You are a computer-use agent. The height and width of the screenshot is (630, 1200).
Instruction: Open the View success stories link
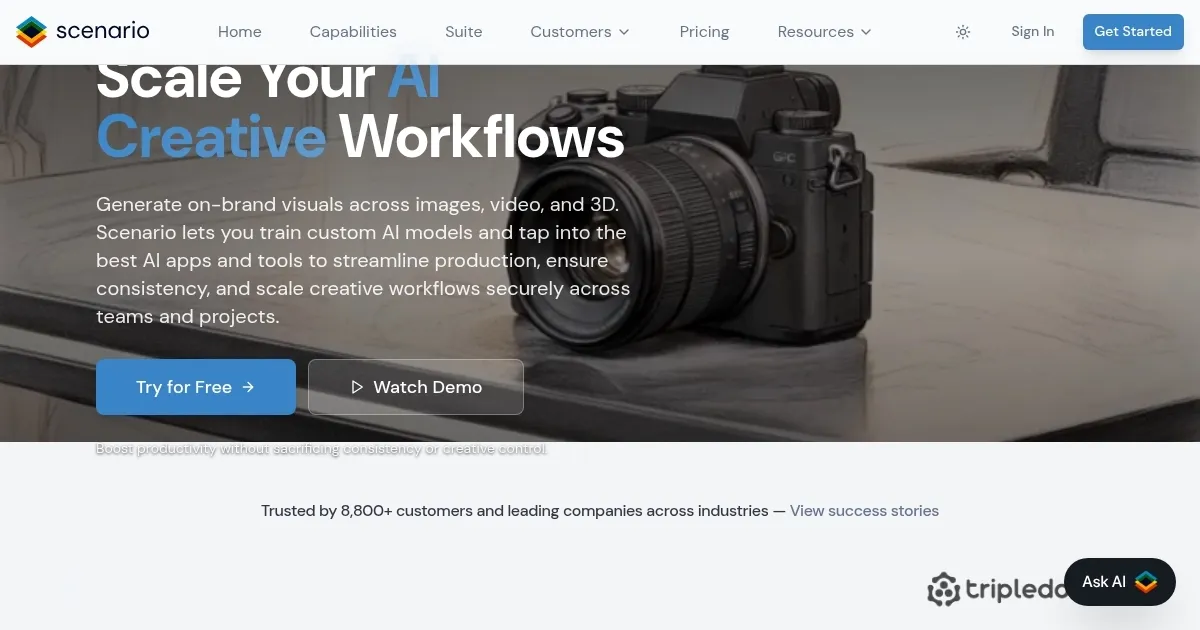[x=864, y=511]
